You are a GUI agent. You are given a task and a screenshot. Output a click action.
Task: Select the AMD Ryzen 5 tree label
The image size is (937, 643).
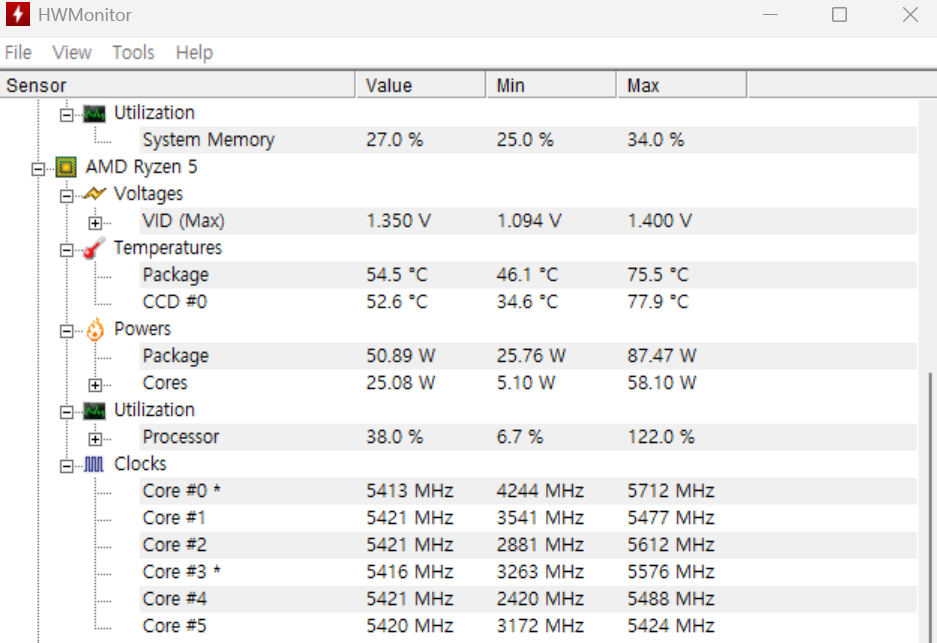[141, 167]
